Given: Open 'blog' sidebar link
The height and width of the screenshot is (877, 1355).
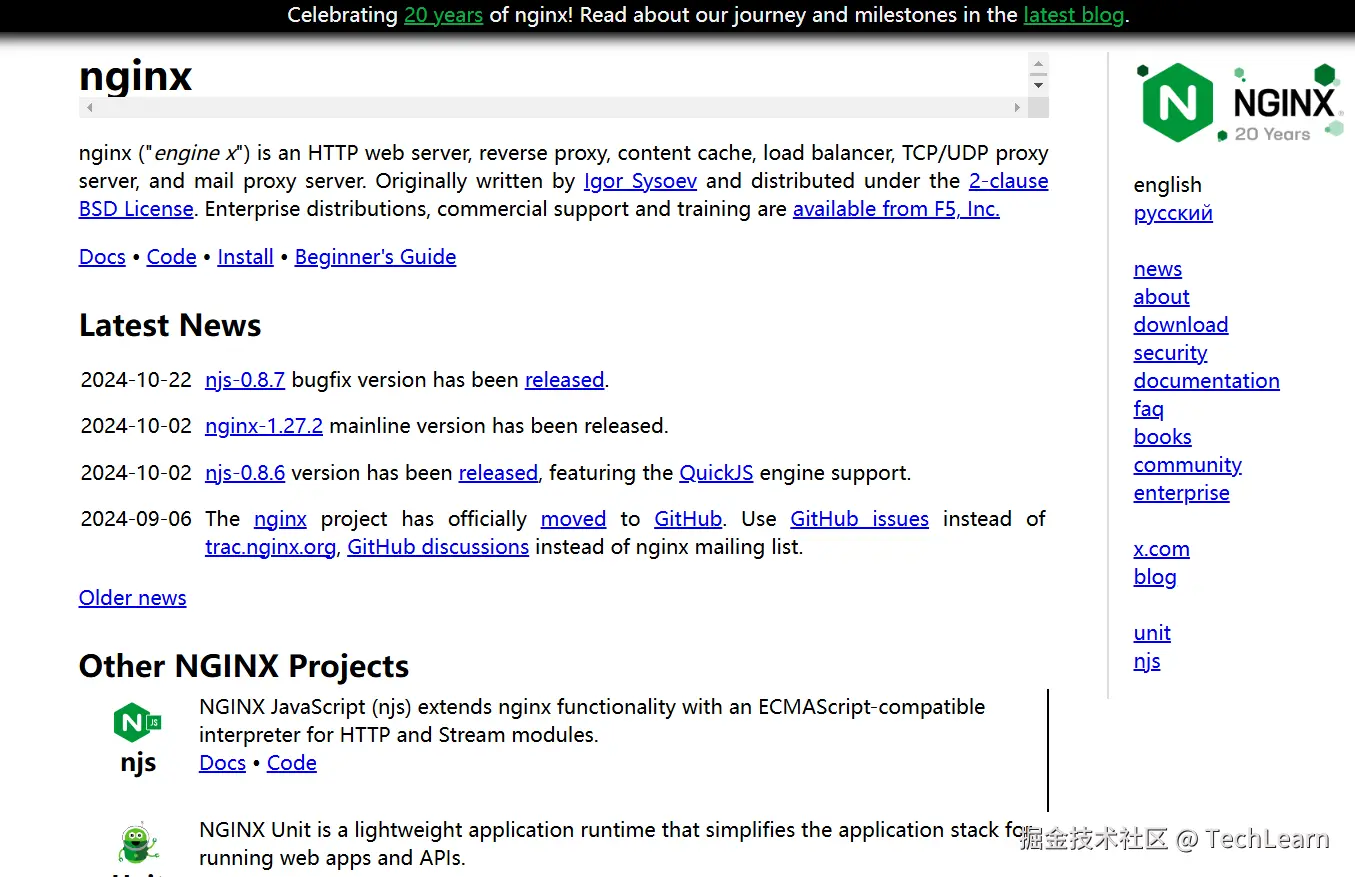Looking at the screenshot, I should (x=1155, y=577).
